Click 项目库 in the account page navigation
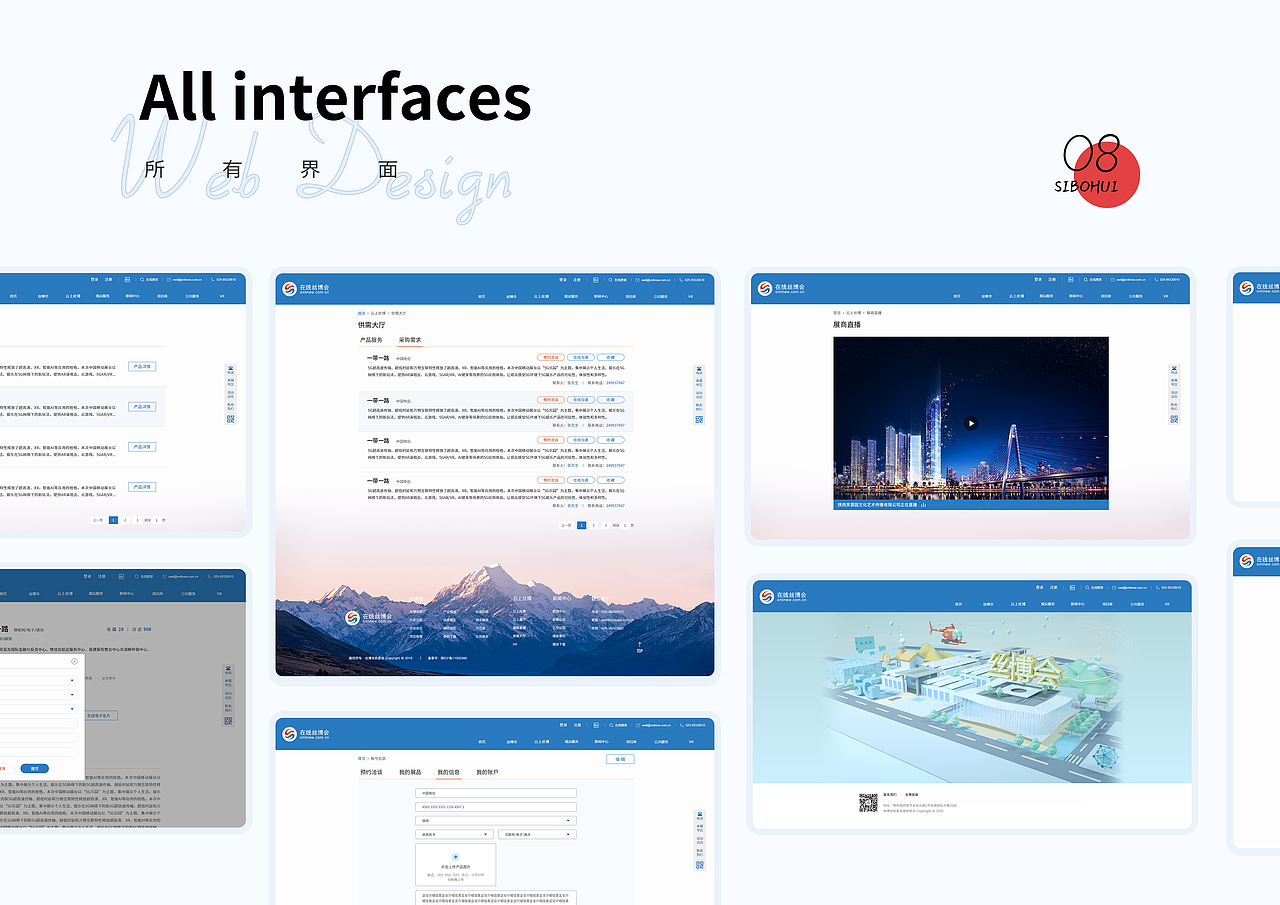Viewport: 1280px width, 905px height. pyautogui.click(x=631, y=742)
